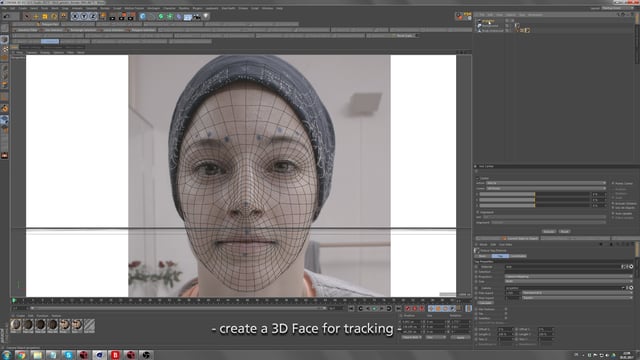Click the Undo arrow icon in top toolbar
This screenshot has height=360, width=640.
tap(7, 16)
